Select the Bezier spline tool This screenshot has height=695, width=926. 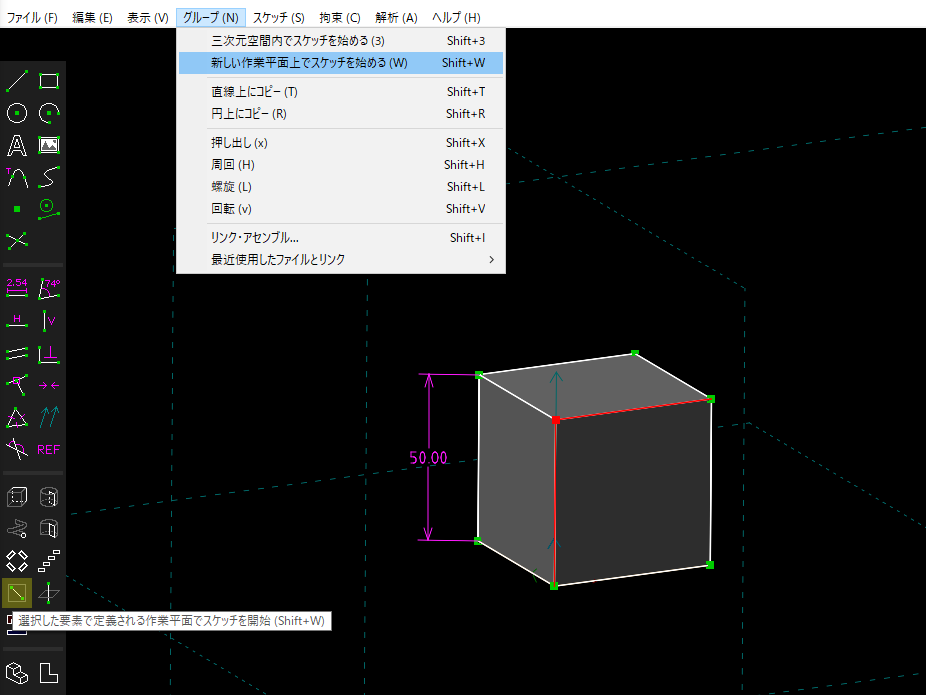49,177
